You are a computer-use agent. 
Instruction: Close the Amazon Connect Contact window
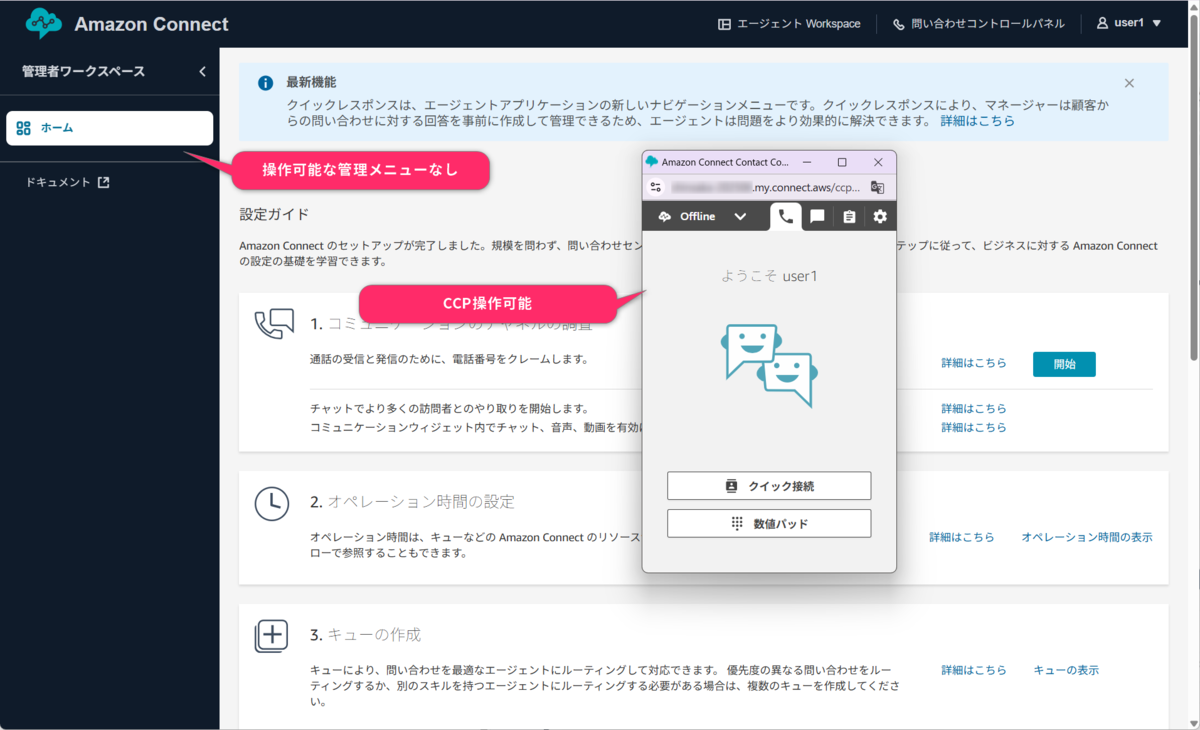click(878, 162)
